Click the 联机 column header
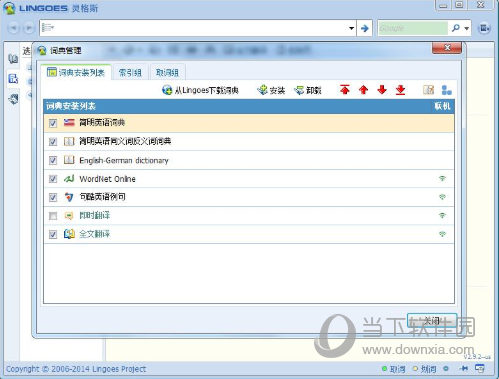Image resolution: width=499 pixels, height=379 pixels. (442, 106)
